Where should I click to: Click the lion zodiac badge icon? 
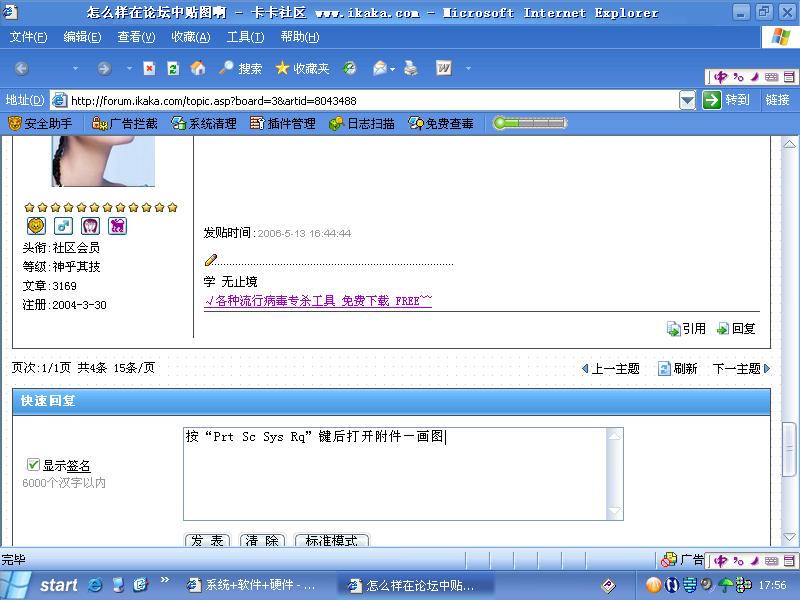(x=36, y=226)
